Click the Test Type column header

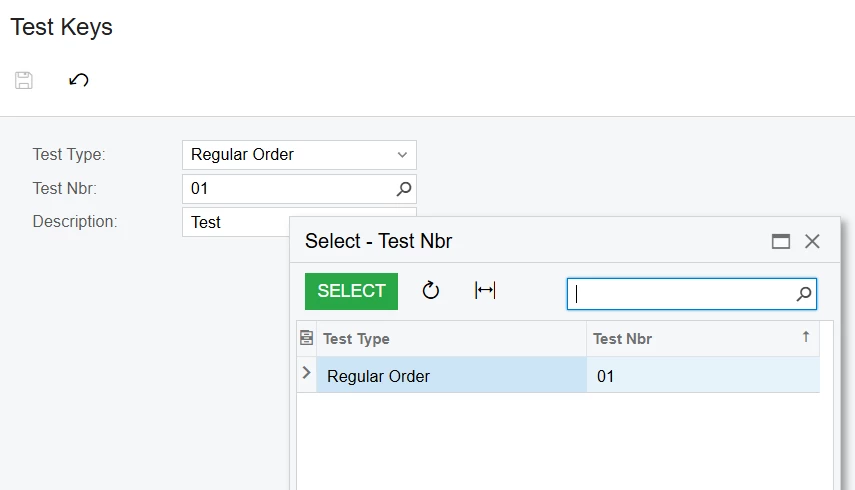point(357,339)
